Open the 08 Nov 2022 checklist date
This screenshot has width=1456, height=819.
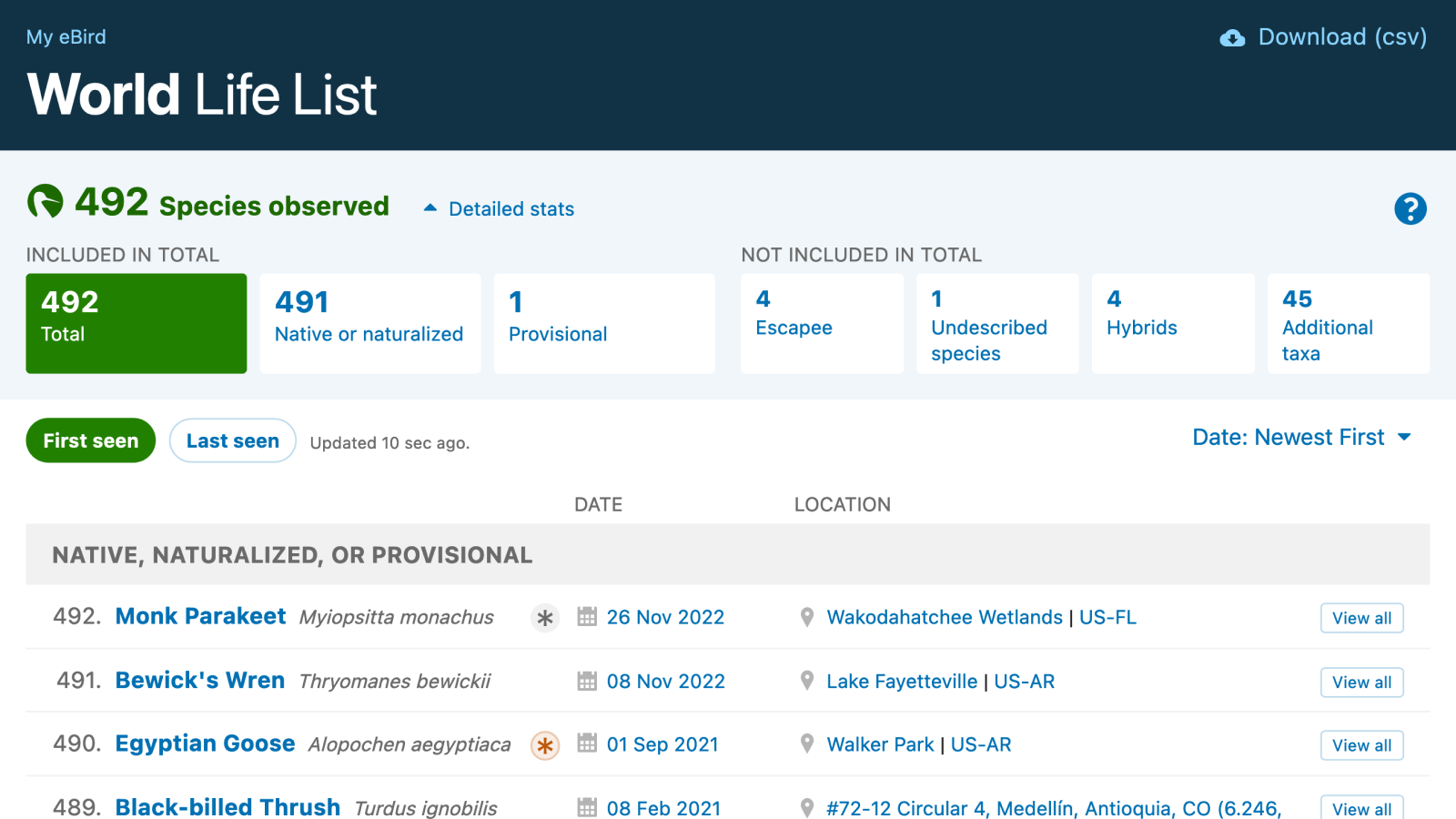[x=665, y=682]
